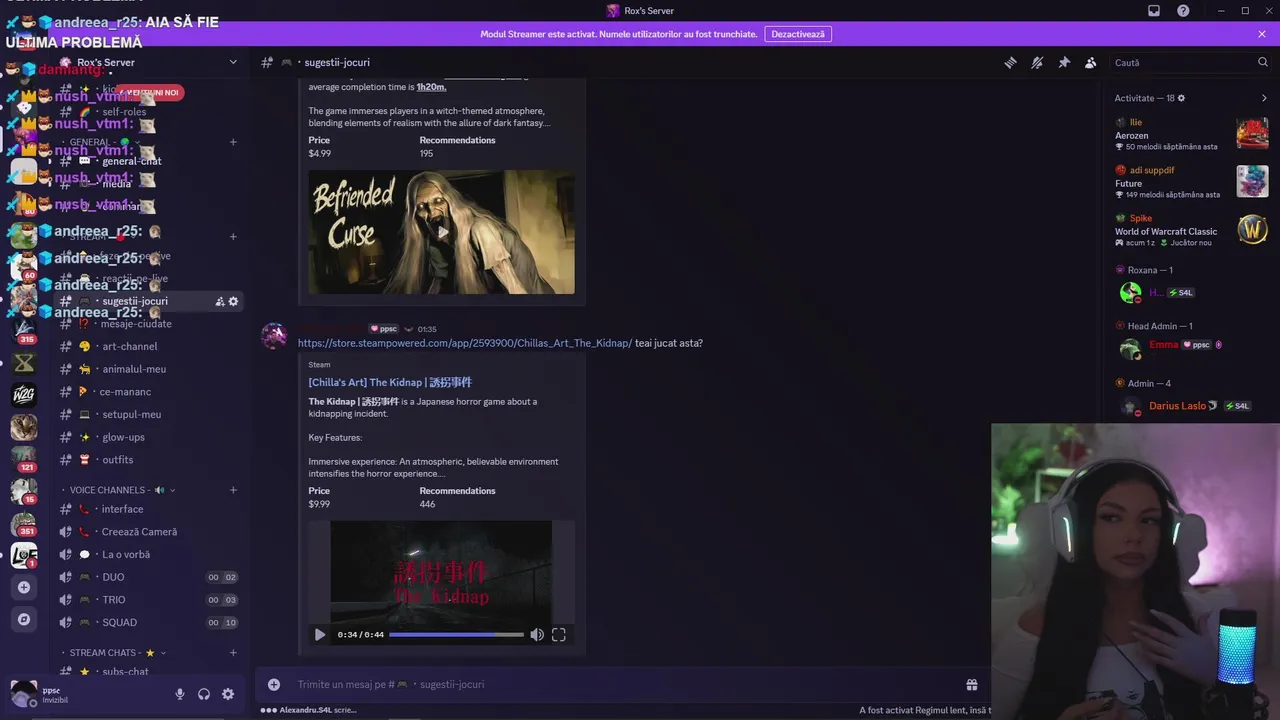Play the Kidnap video
Image resolution: width=1280 pixels, height=720 pixels.
tap(320, 635)
